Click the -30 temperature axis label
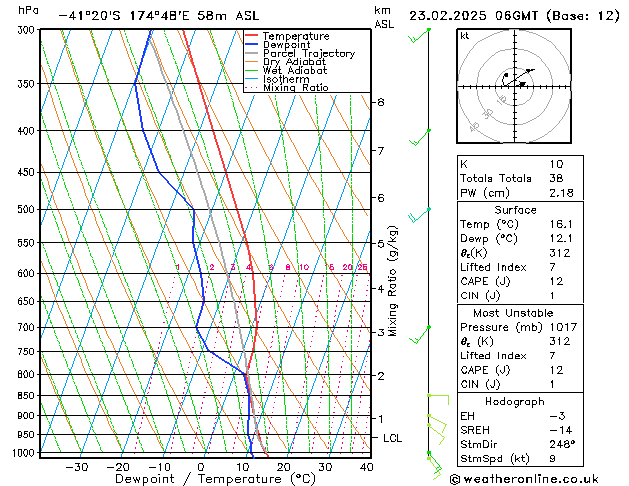Image resolution: width=629 pixels, height=486 pixels. point(77,467)
